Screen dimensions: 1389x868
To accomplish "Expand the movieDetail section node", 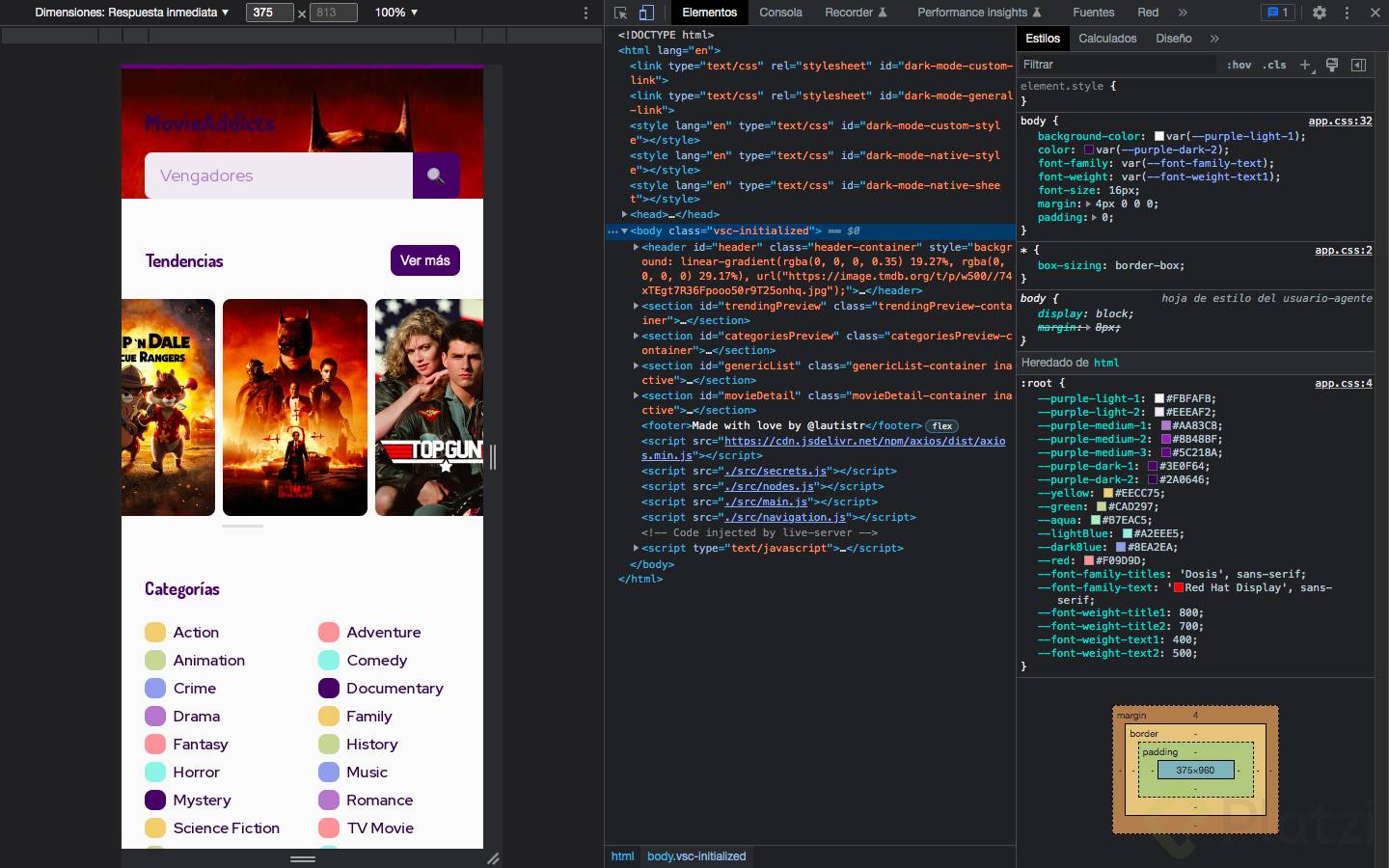I will [636, 395].
